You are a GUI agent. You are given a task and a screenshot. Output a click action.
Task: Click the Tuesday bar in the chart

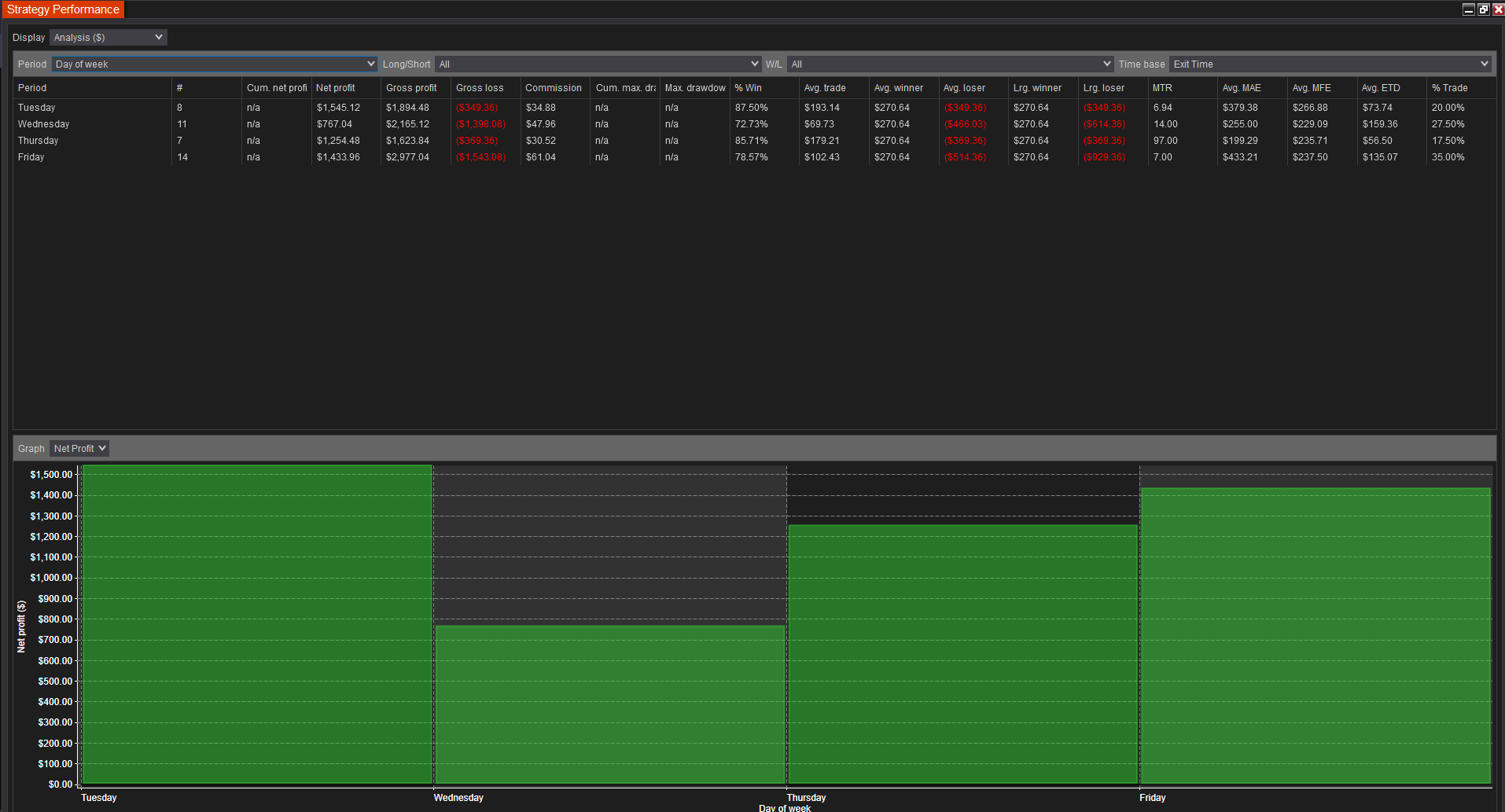click(257, 625)
